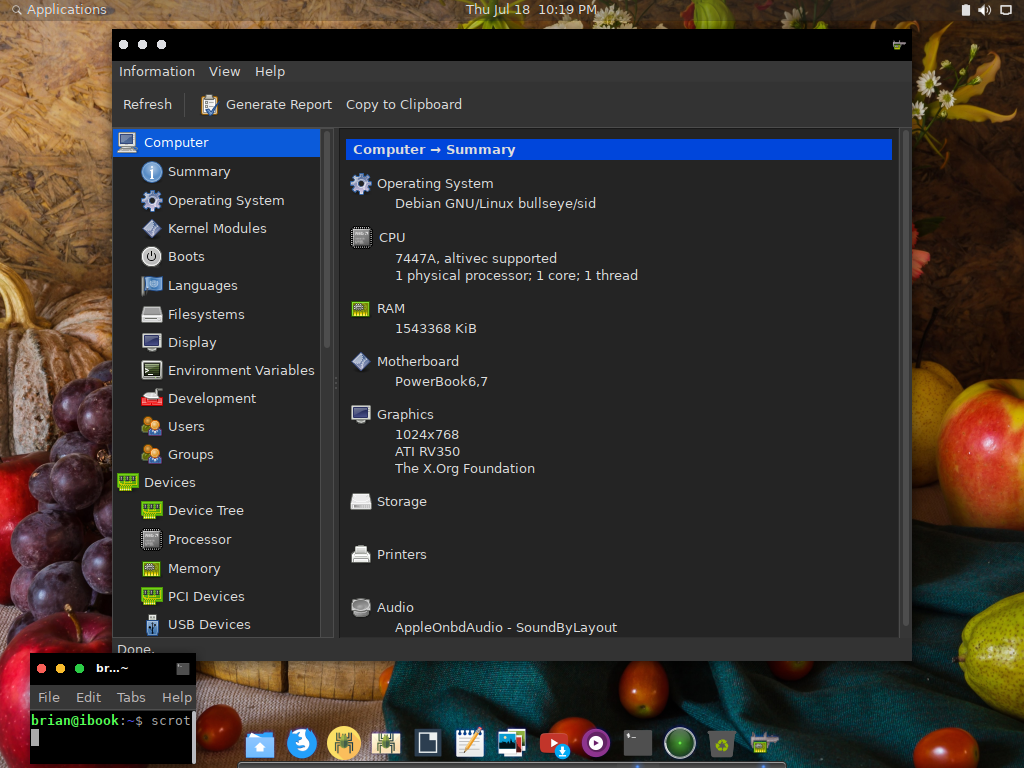The width and height of the screenshot is (1024, 768).
Task: Click the dark page icon in dock
Action: tap(428, 743)
